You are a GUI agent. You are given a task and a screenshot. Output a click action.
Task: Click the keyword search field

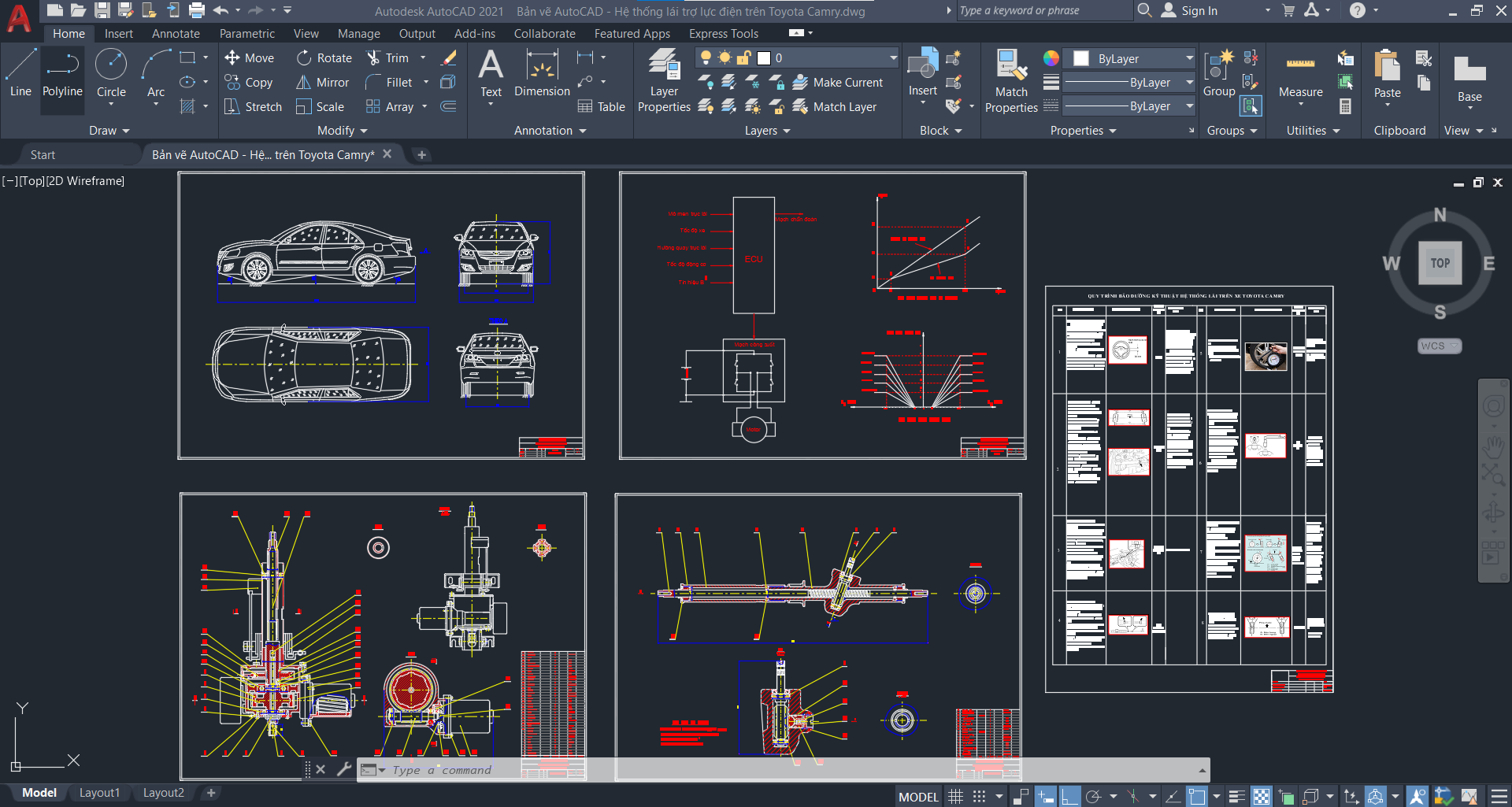1044,10
